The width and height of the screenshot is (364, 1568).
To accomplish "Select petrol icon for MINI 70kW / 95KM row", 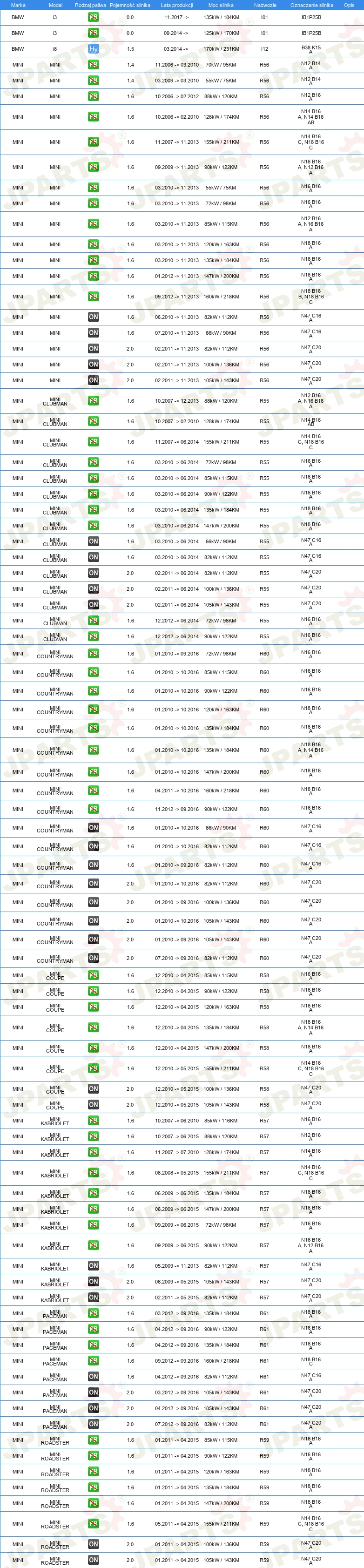I will pos(93,65).
